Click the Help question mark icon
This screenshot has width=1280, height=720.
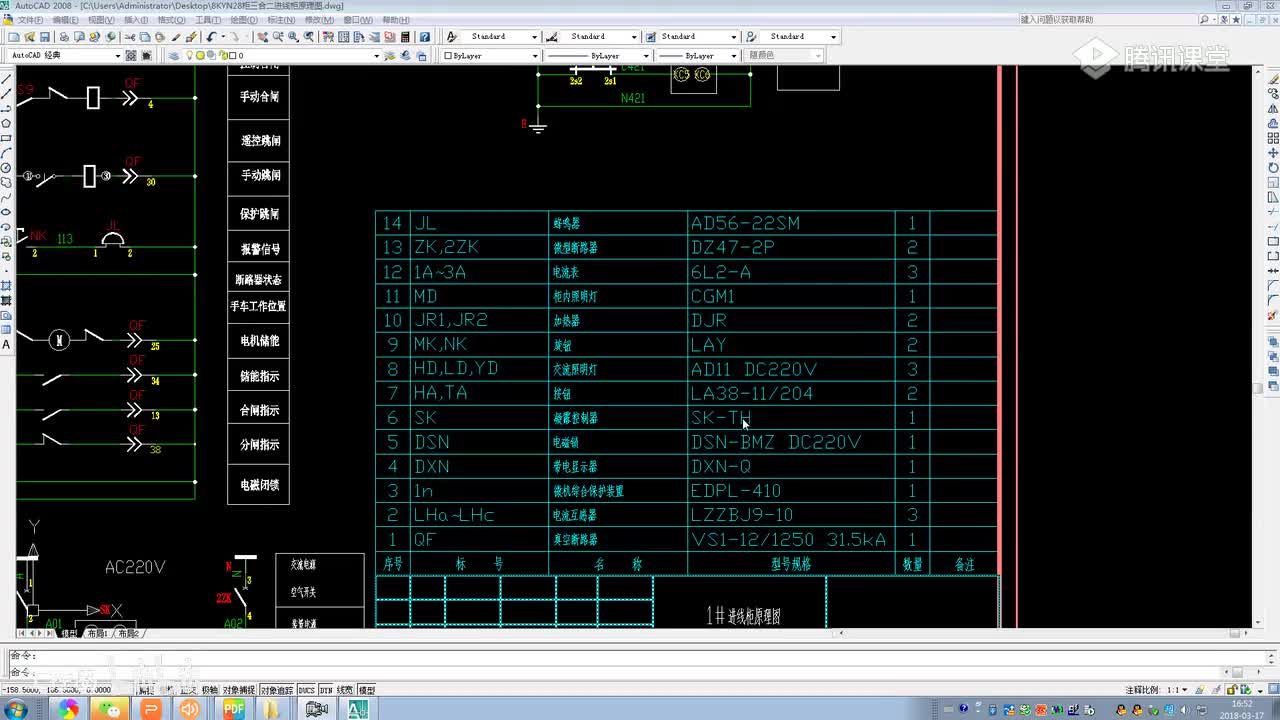(425, 37)
